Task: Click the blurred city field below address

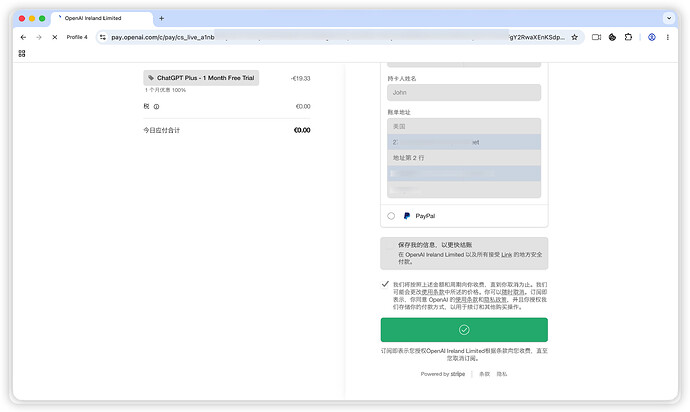Action: click(464, 173)
